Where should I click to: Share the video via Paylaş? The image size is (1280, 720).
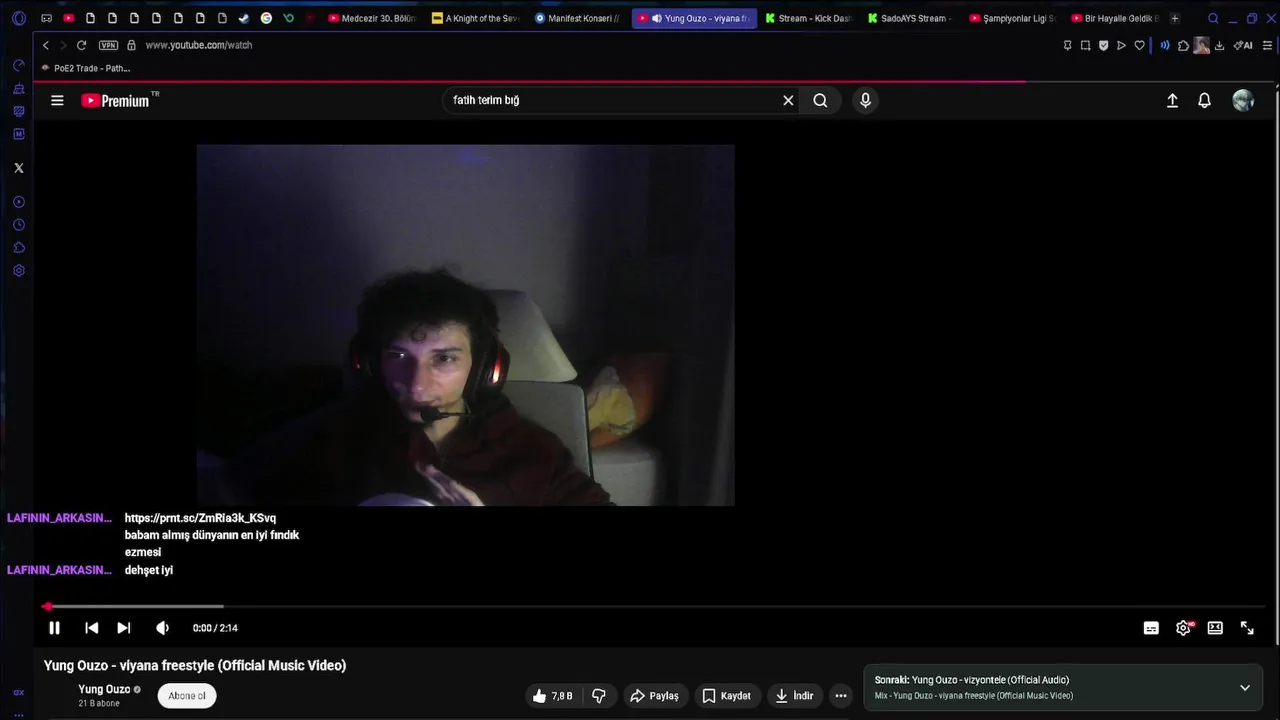[x=654, y=696]
